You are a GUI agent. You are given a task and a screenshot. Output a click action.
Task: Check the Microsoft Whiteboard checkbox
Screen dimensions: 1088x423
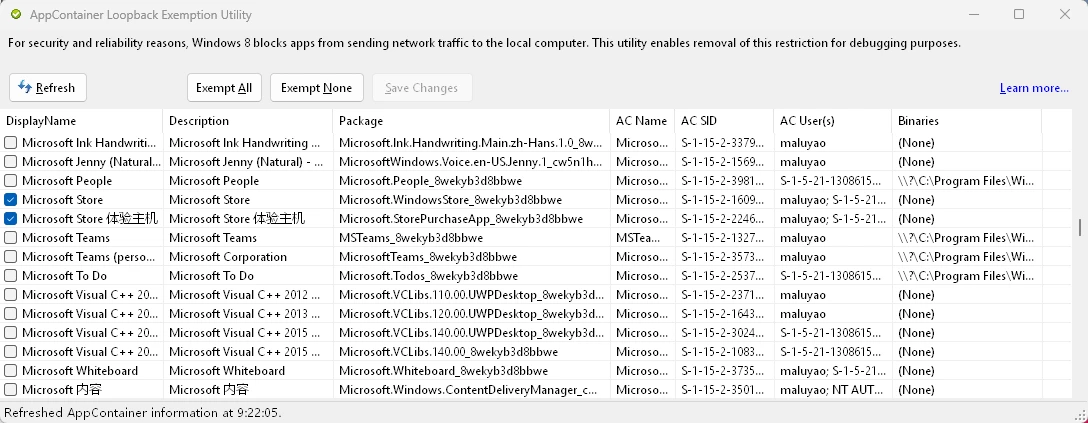pyautogui.click(x=10, y=371)
